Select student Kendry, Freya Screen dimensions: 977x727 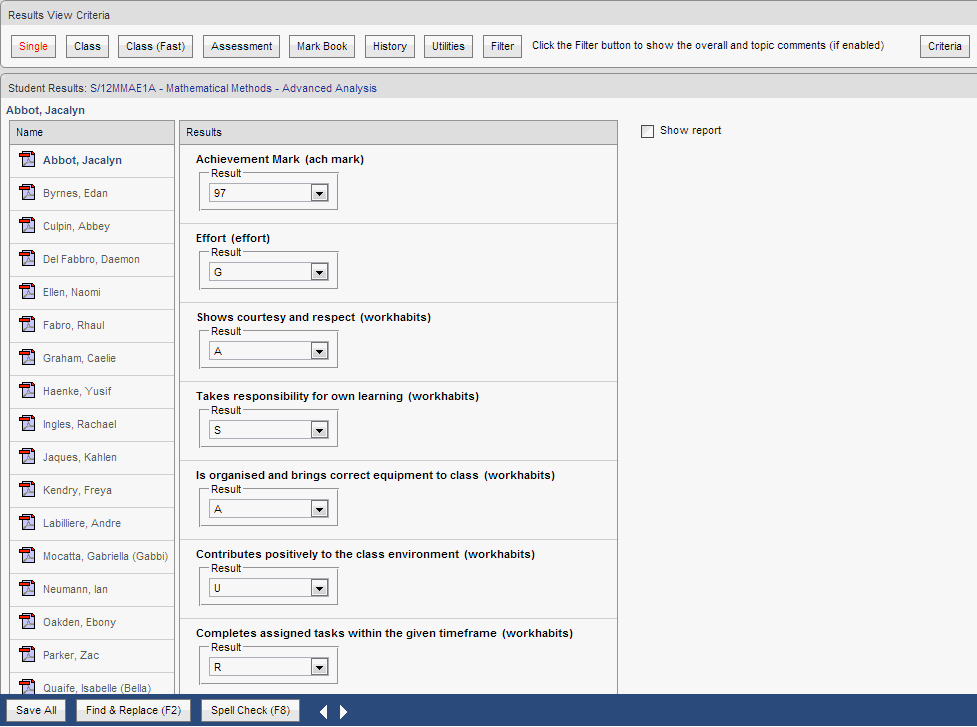[x=77, y=490]
